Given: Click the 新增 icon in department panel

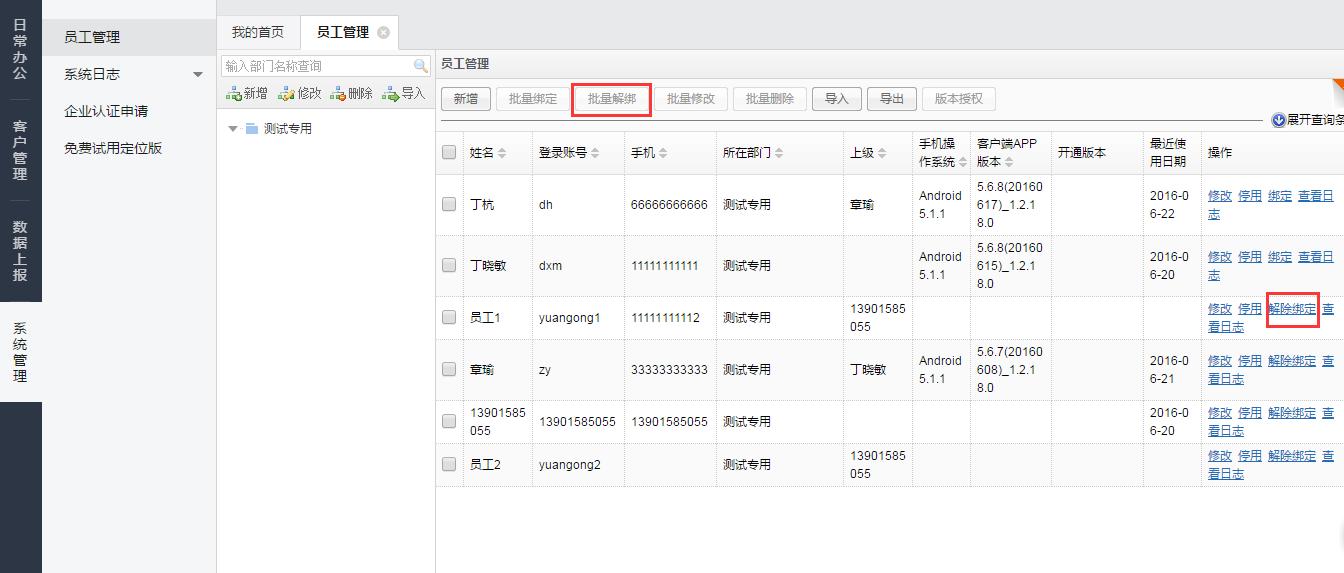Looking at the screenshot, I should 233,94.
